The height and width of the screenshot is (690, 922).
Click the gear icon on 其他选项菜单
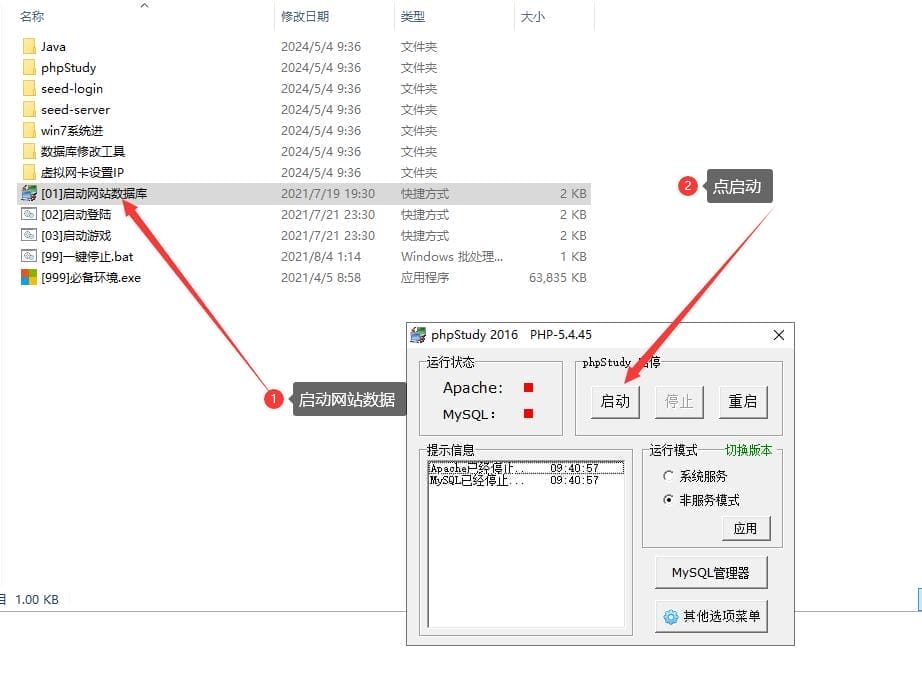coord(671,617)
